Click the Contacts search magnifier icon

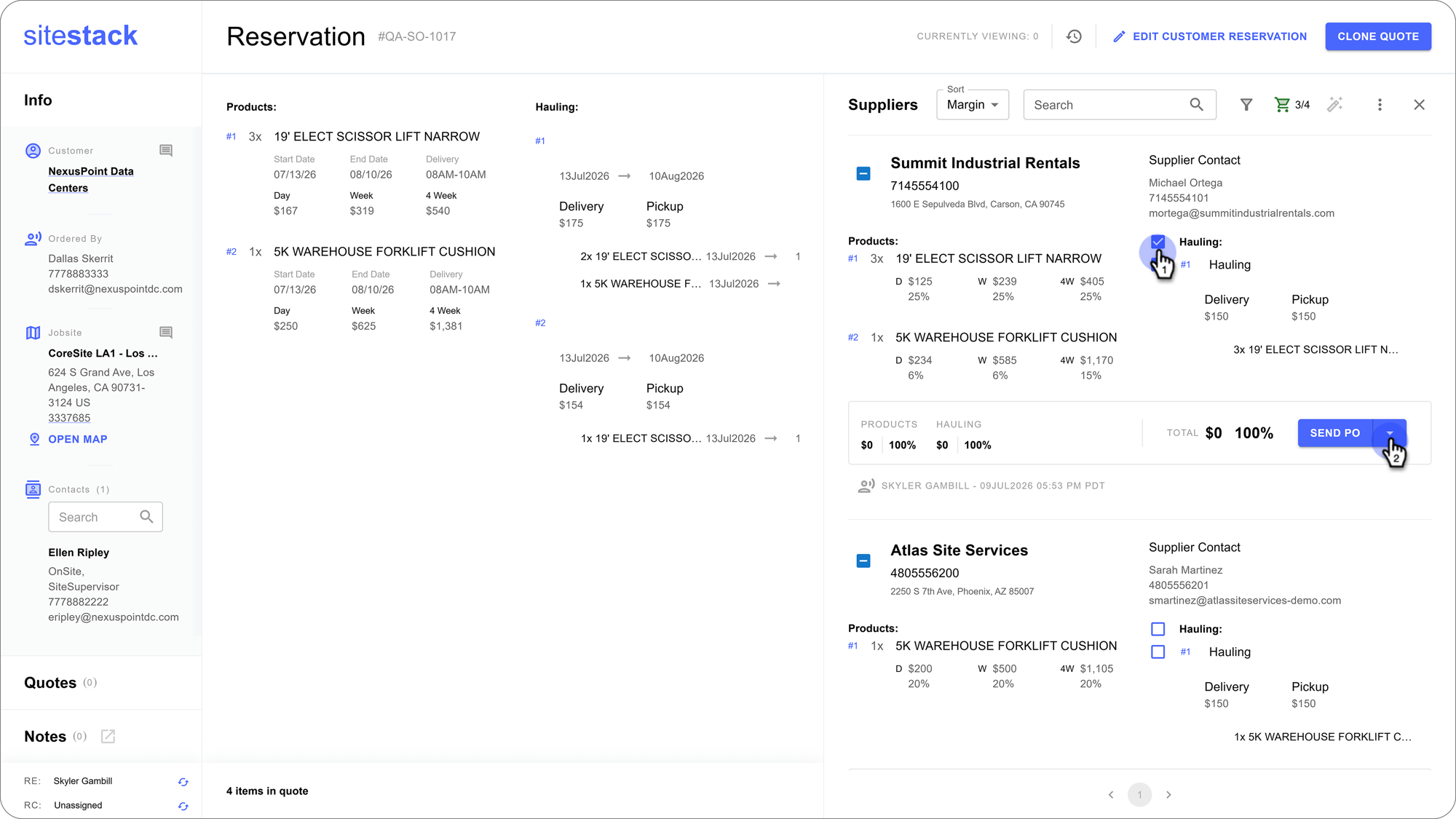tap(146, 517)
